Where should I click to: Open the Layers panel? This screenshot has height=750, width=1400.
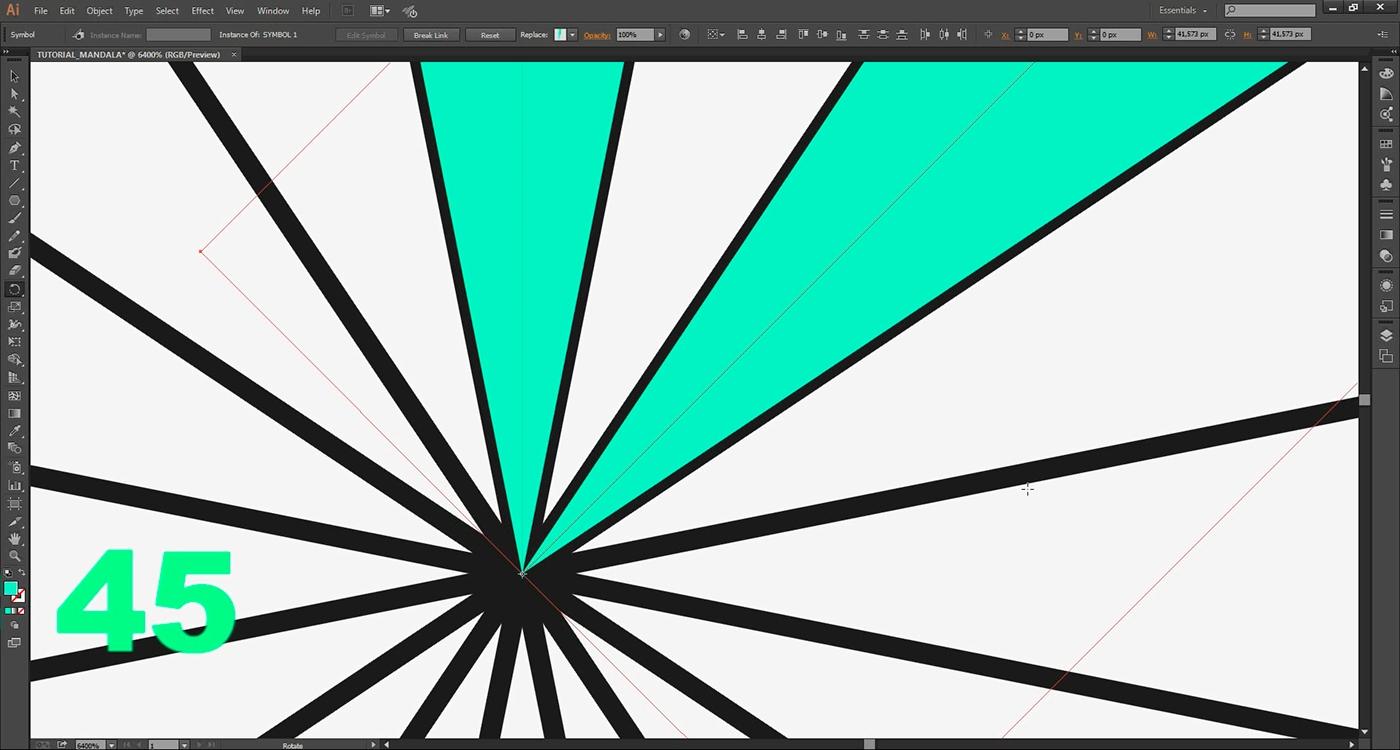tap(1386, 336)
